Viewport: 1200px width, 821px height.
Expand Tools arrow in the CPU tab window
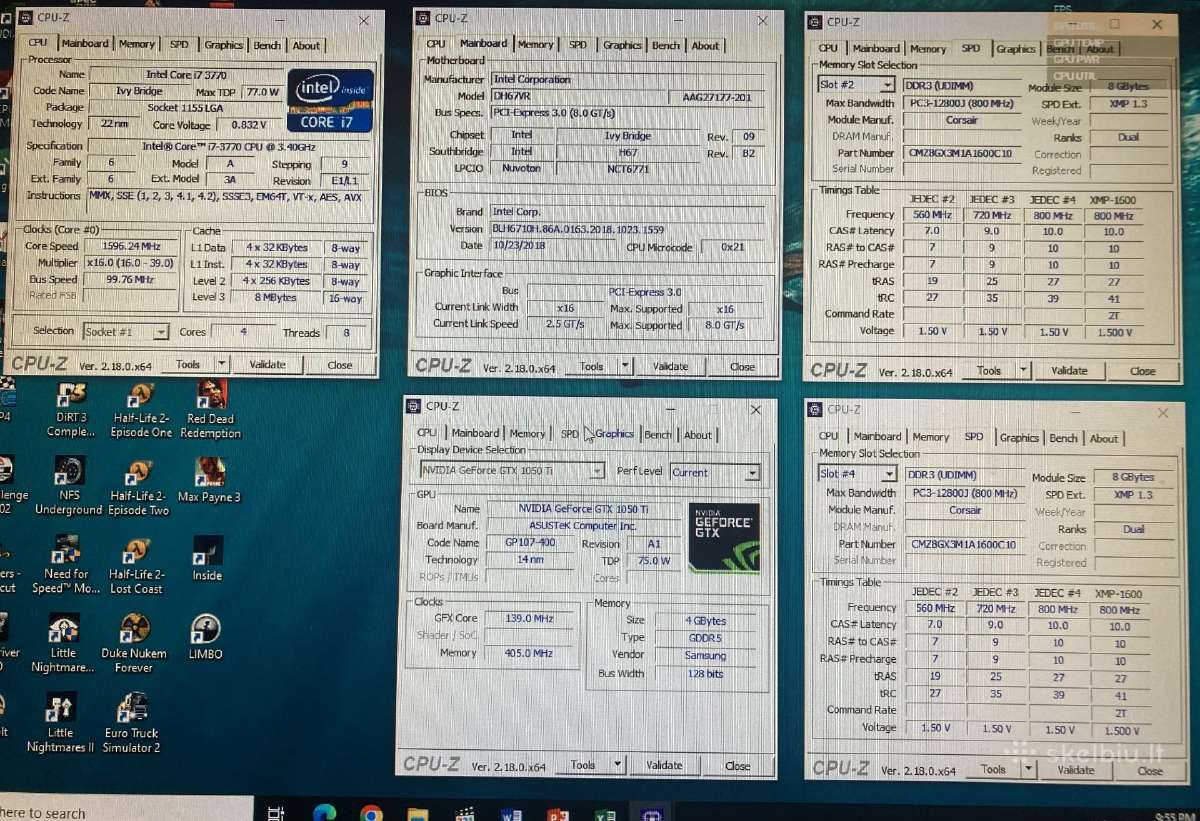(222, 364)
